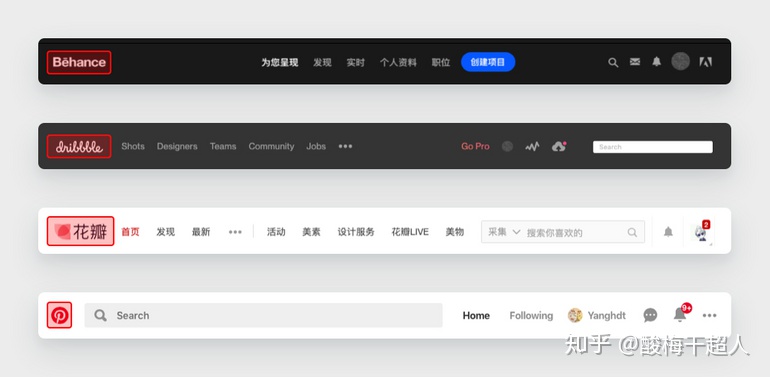Open Behance messages envelope icon
This screenshot has height=377, width=770.
[x=635, y=62]
